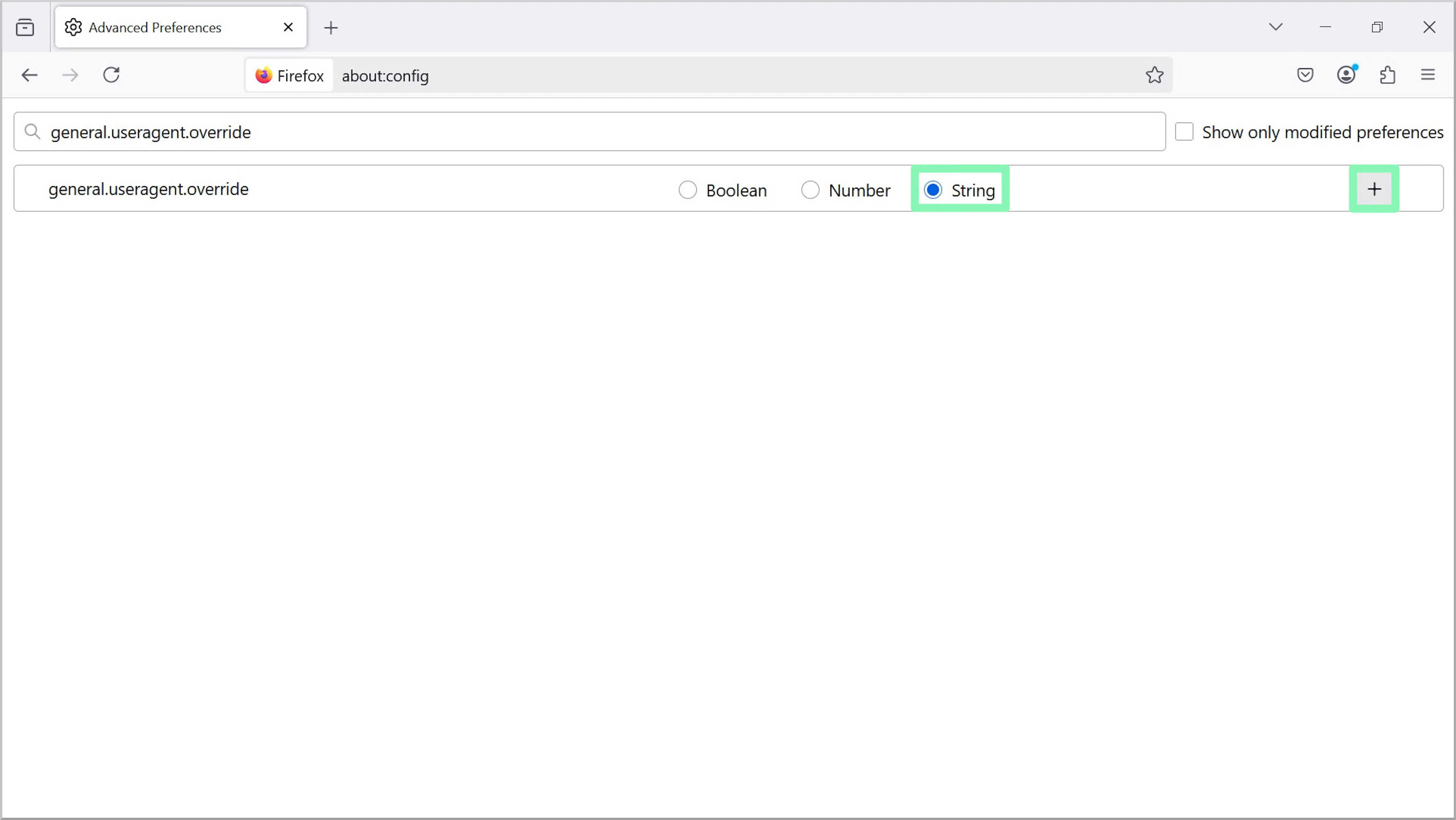Click the search preference name field
Screen dimensions: 1456x820
click(x=590, y=132)
